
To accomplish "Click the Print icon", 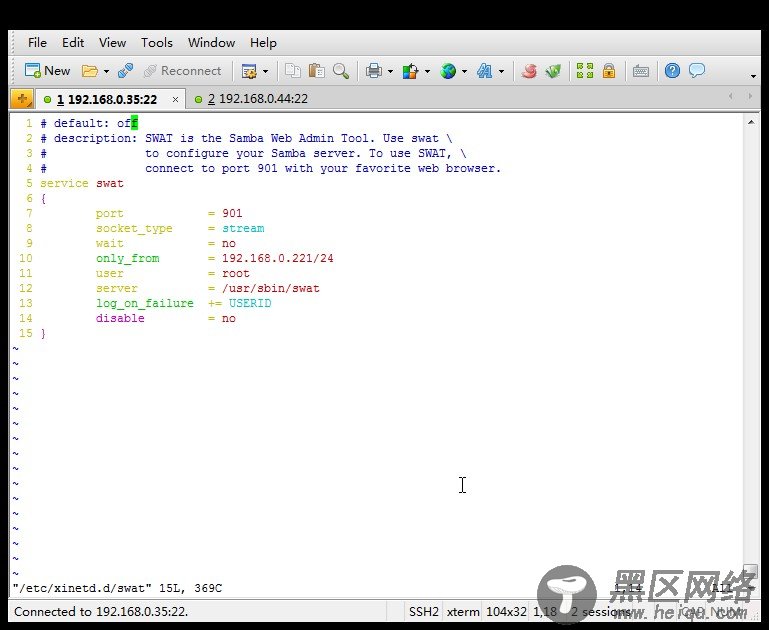I will [374, 71].
